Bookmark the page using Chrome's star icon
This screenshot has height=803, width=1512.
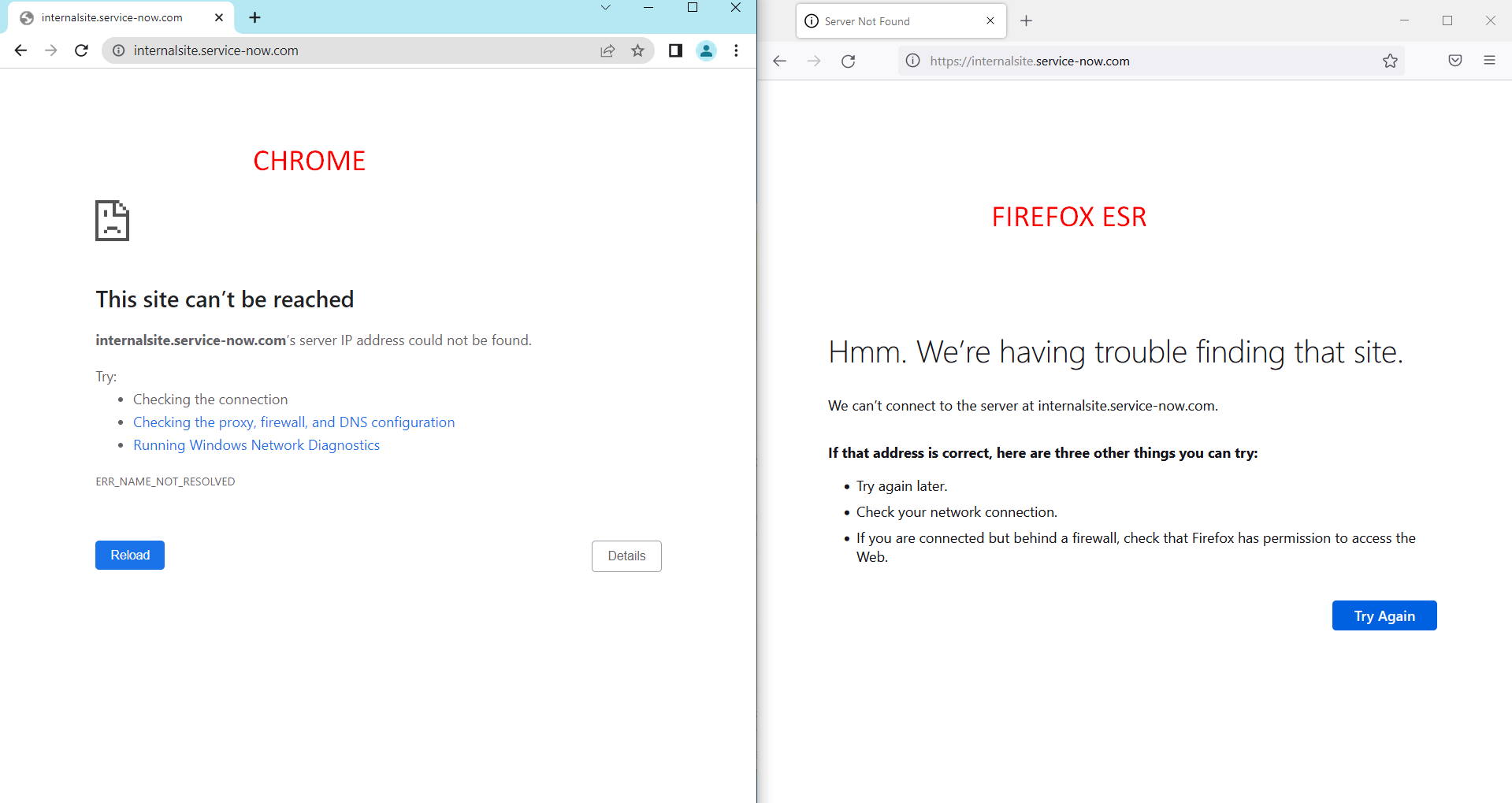pos(637,50)
